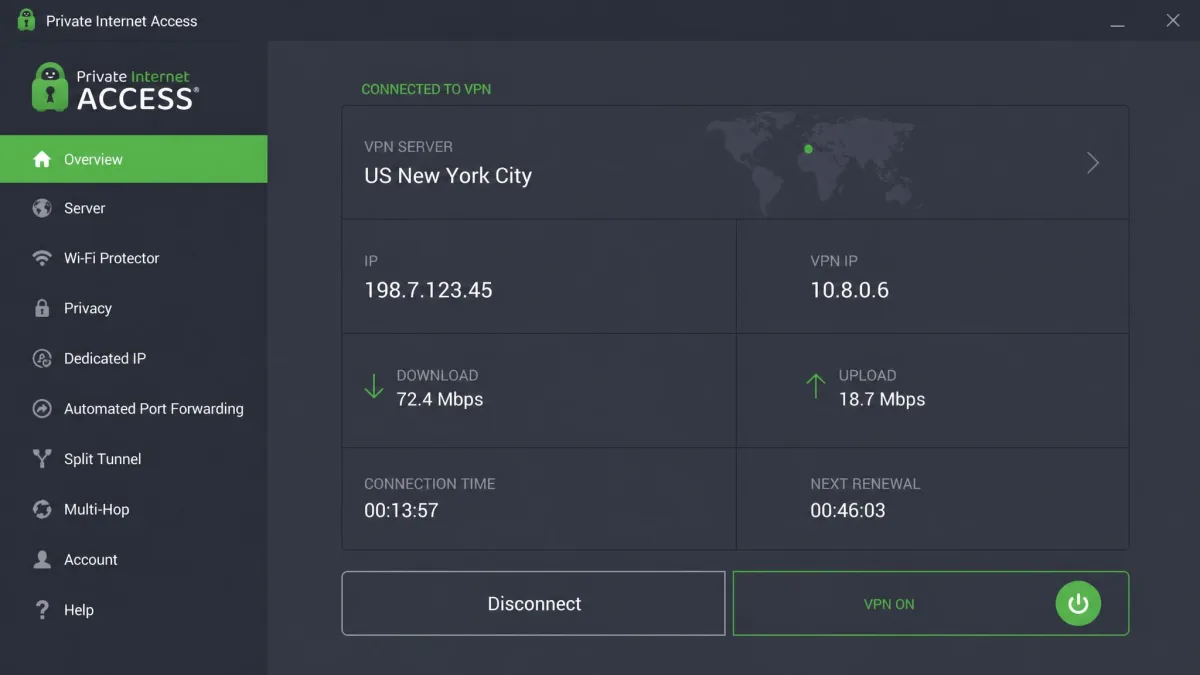The image size is (1200, 675).
Task: Click the IP address 198.7.123.45
Action: (428, 290)
